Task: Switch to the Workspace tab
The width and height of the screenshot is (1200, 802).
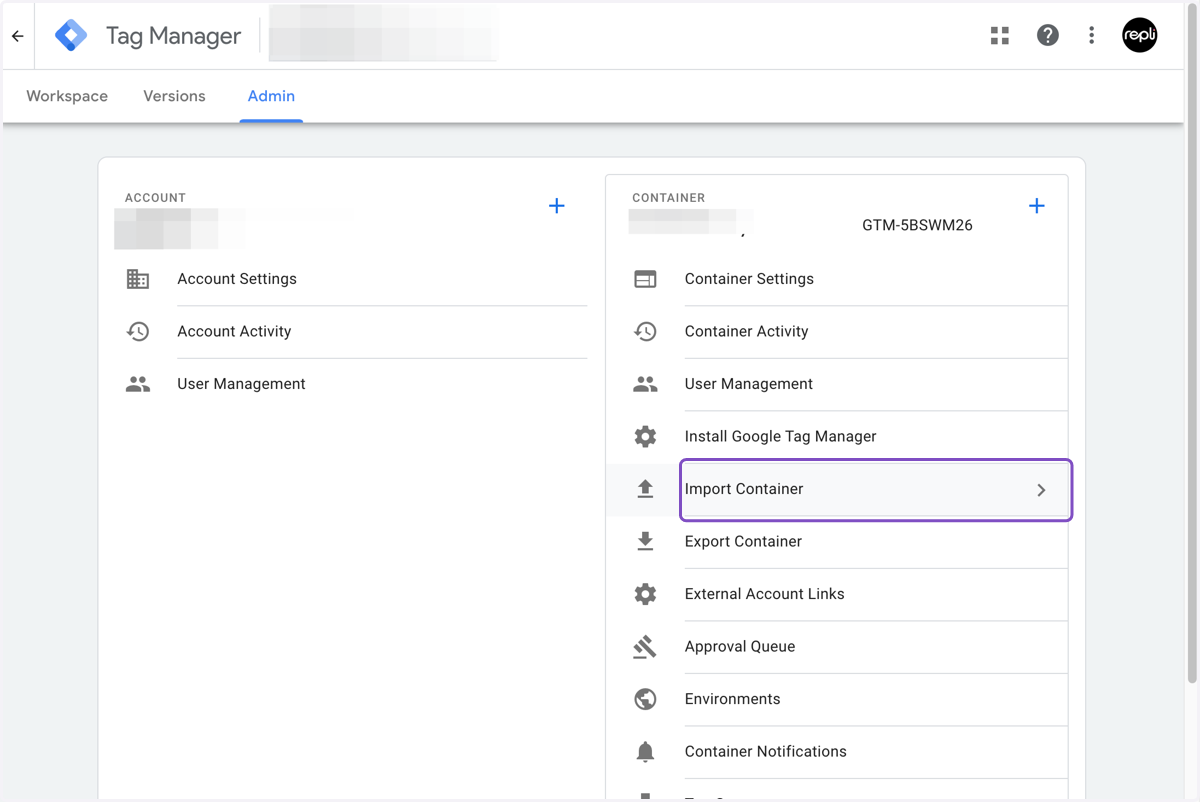Action: click(67, 96)
